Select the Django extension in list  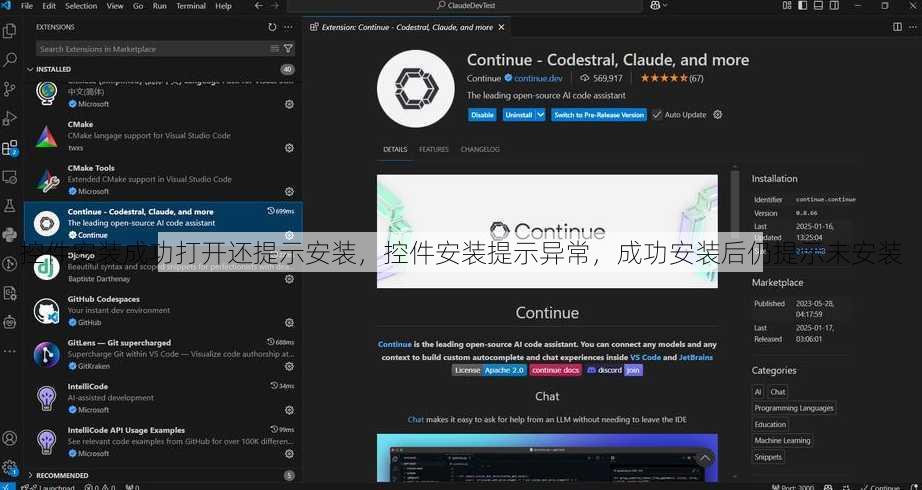pyautogui.click(x=163, y=266)
